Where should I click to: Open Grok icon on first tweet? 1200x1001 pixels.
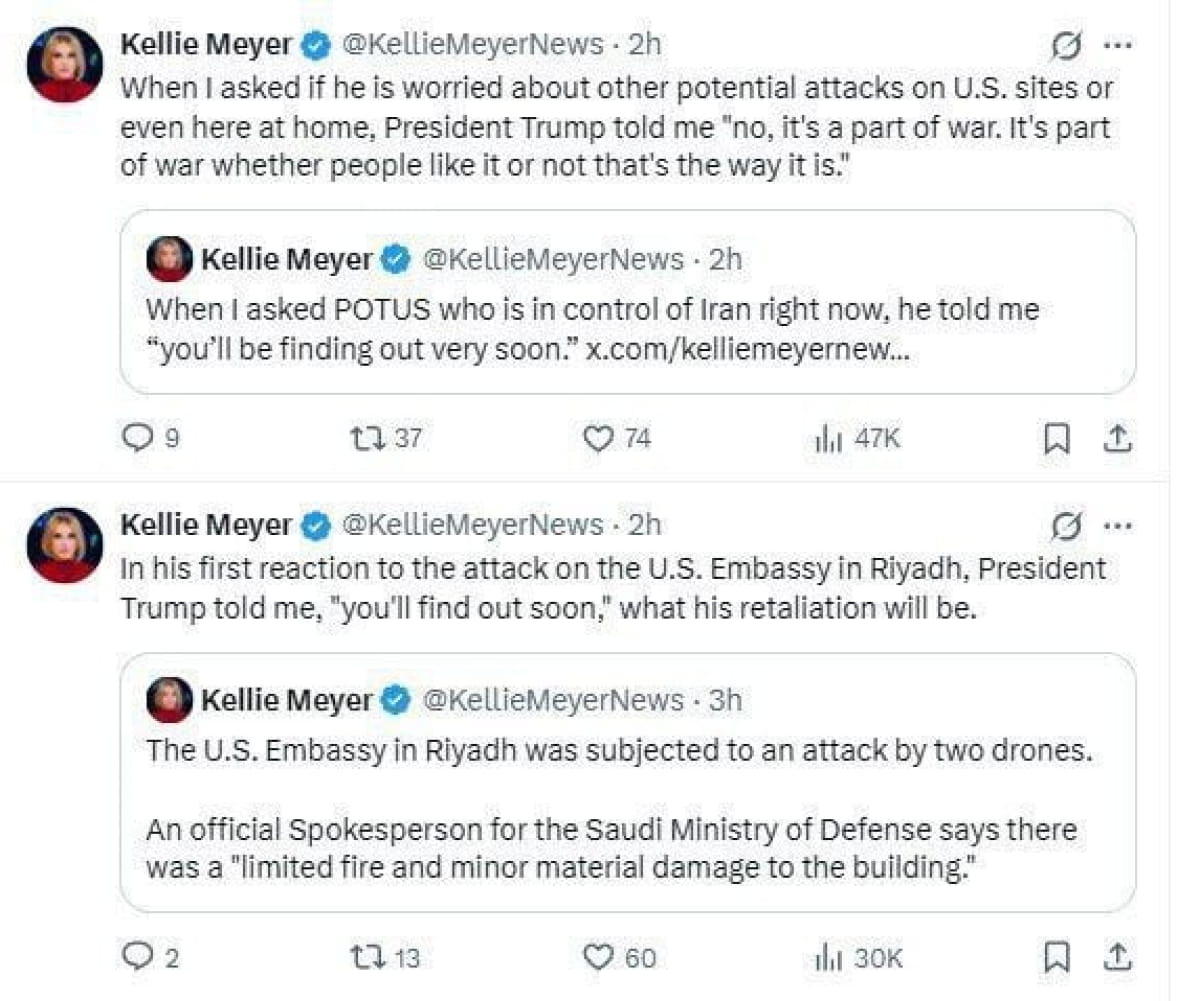coord(1067,46)
